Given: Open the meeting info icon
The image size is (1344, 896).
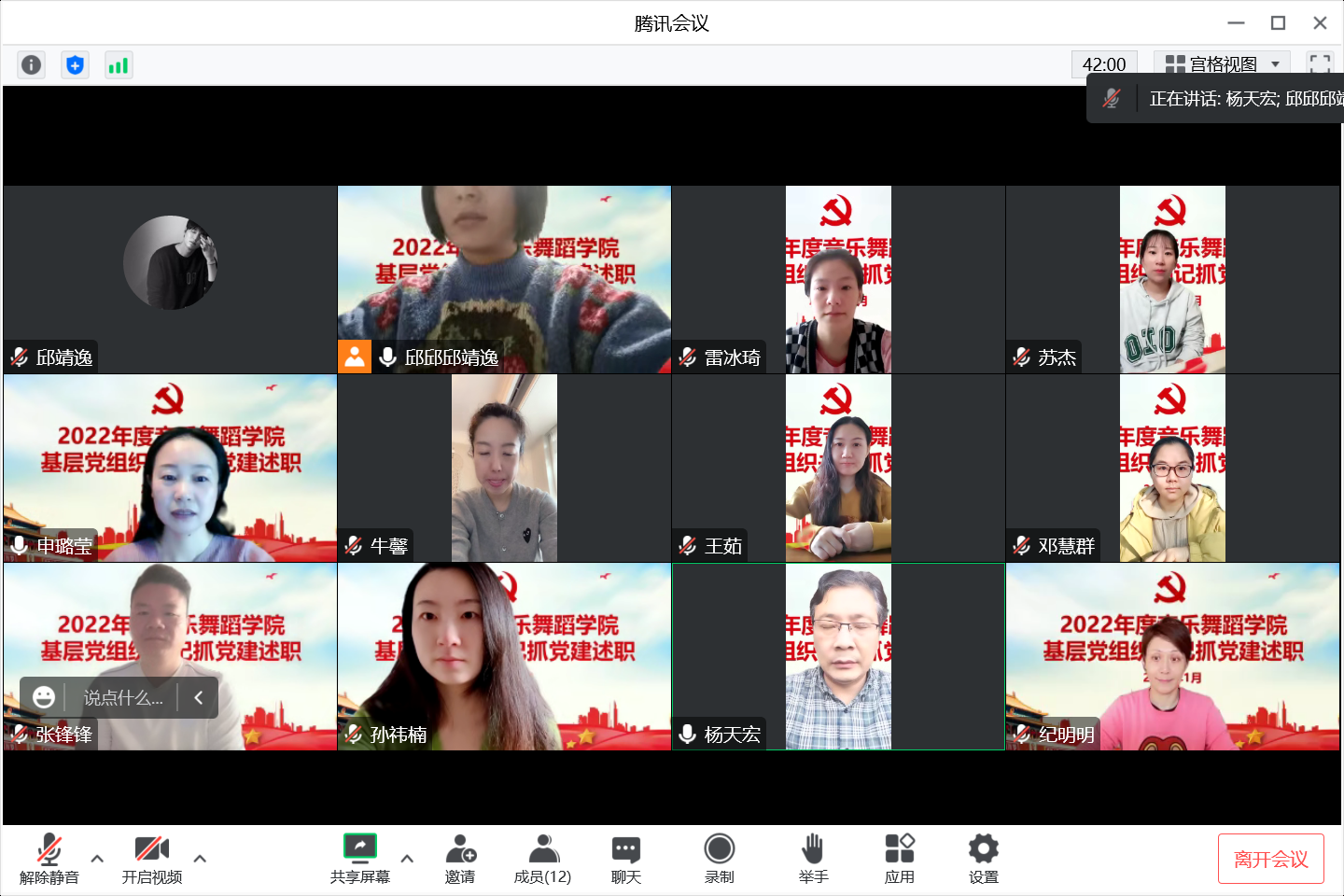Looking at the screenshot, I should coord(31,64).
